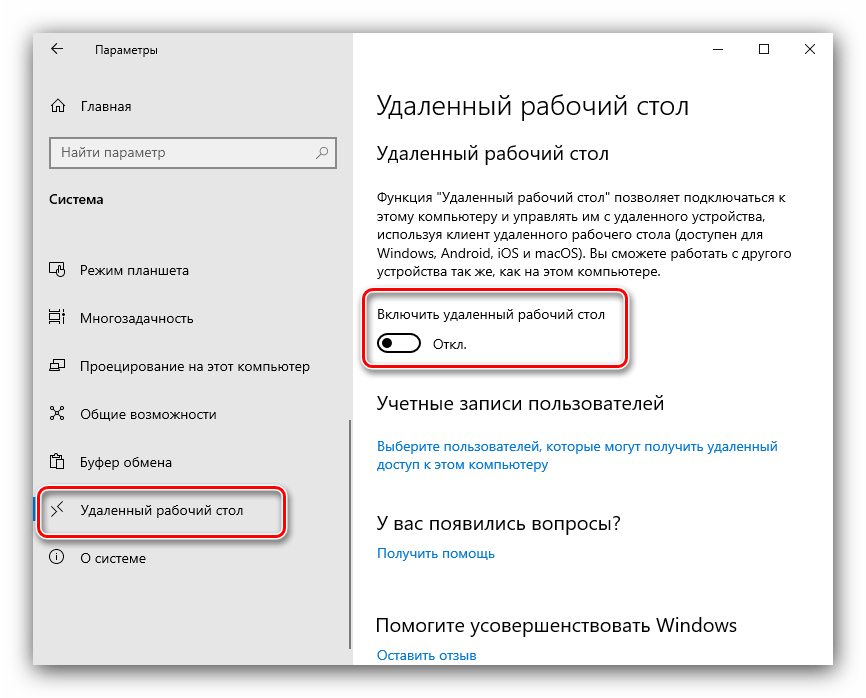Open the О системе page
Image resolution: width=866 pixels, height=698 pixels.
coord(113,558)
